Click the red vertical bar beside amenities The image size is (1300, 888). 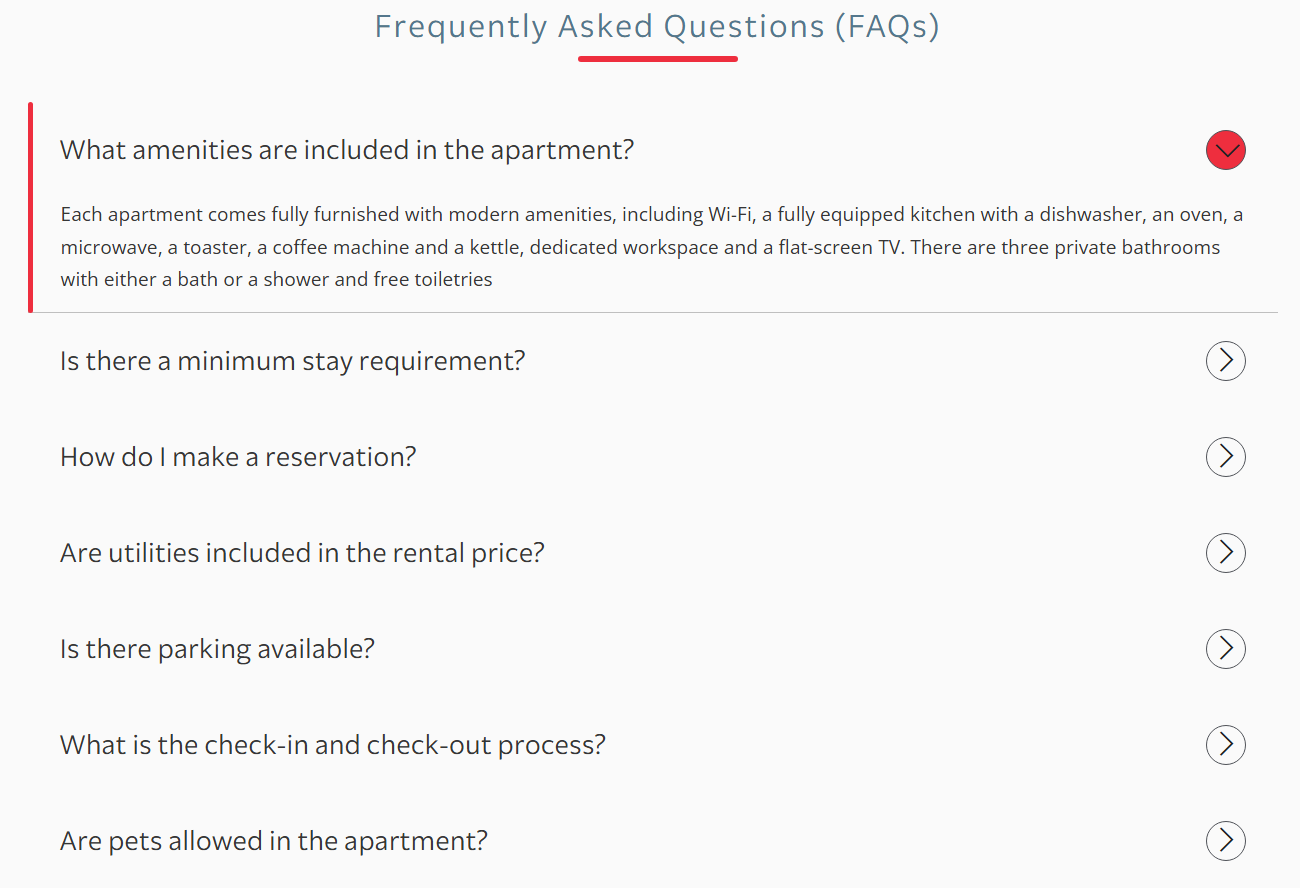pyautogui.click(x=30, y=207)
